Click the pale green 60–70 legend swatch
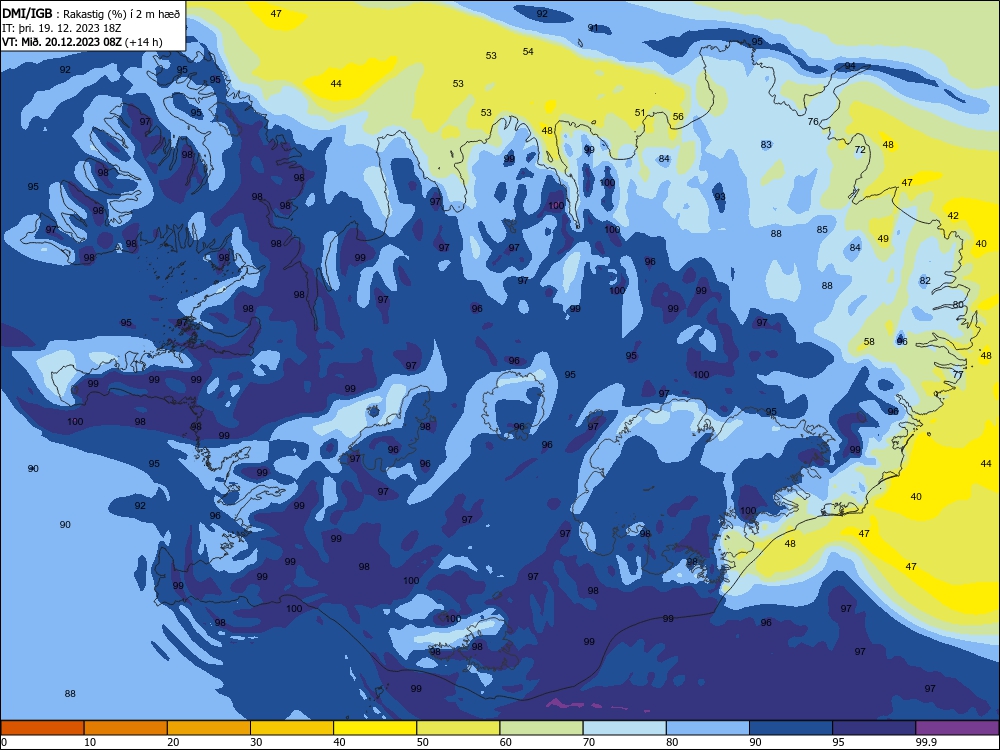The height and width of the screenshot is (750, 1000). coord(541,728)
